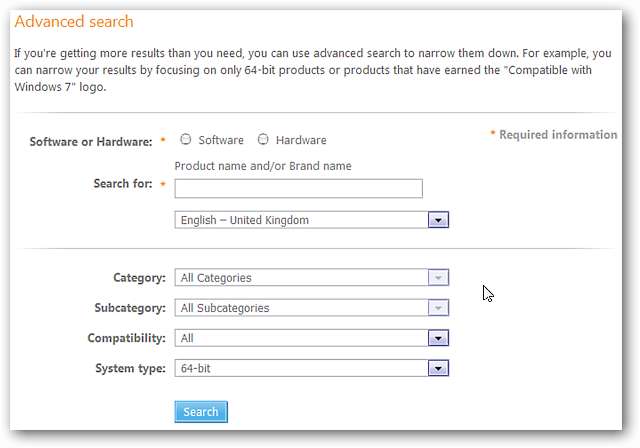Click the arrow icon on Compatibility dropdown
Viewport: 640px width, 448px height.
click(x=438, y=338)
